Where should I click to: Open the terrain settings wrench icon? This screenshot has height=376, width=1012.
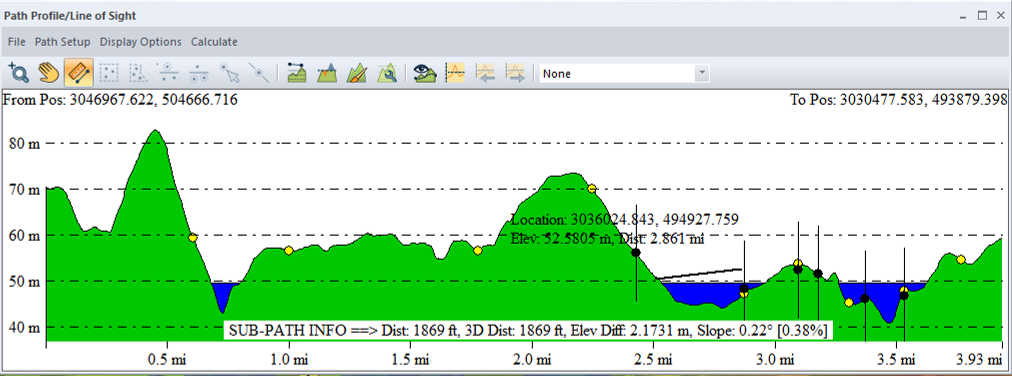[387, 73]
